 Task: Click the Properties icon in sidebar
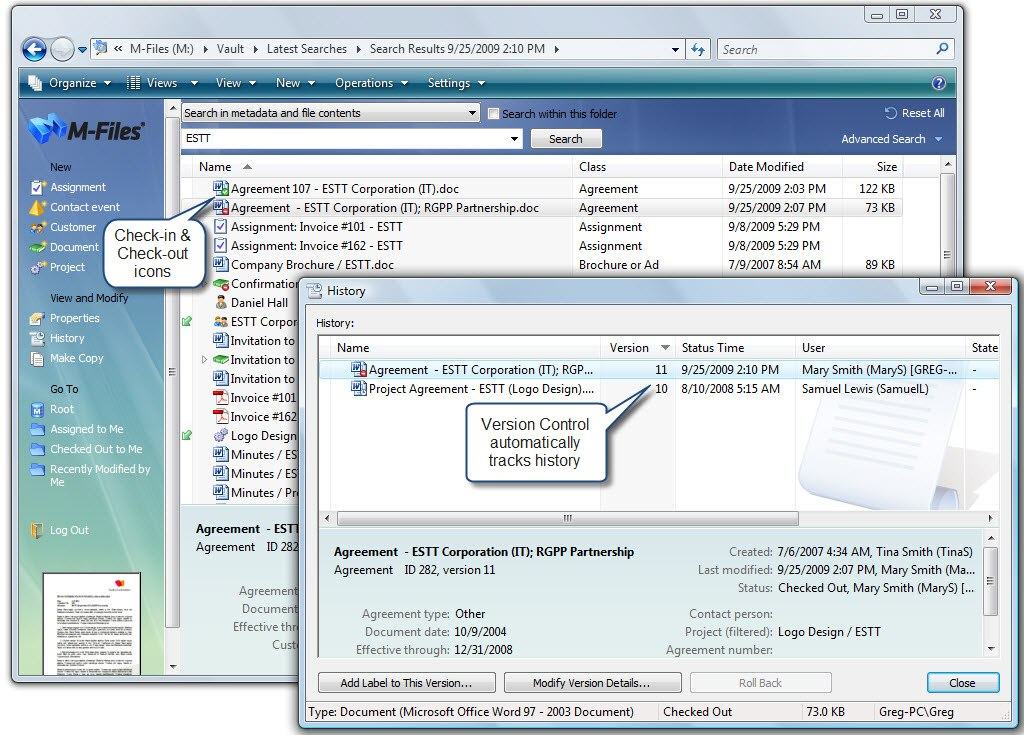coord(37,318)
